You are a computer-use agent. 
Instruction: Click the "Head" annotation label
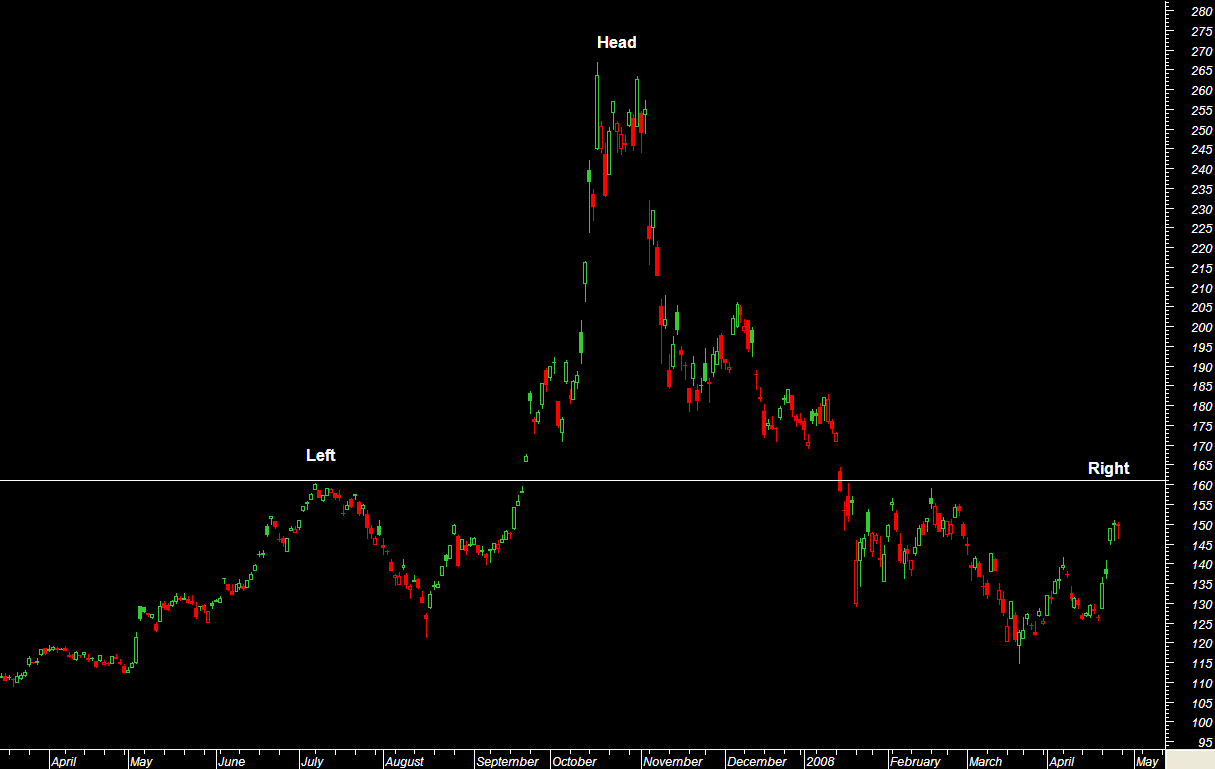pyautogui.click(x=616, y=42)
